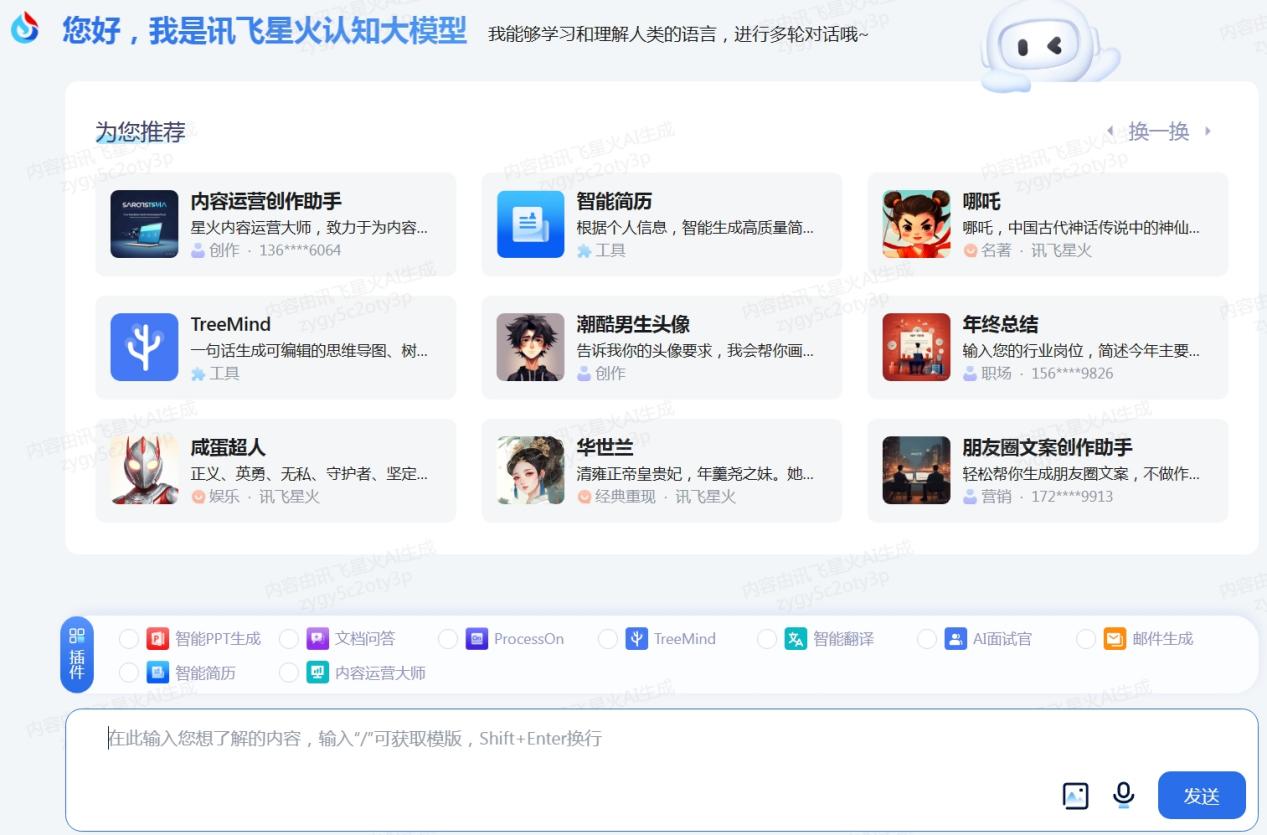Open the 朋友圈文案创作助手 thumbnail

(916, 470)
